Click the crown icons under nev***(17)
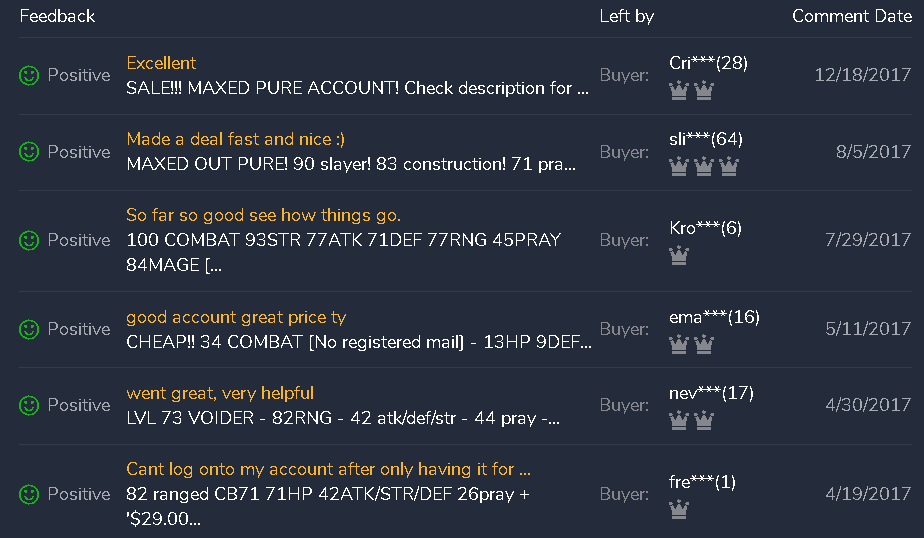This screenshot has width=924, height=538. (691, 421)
